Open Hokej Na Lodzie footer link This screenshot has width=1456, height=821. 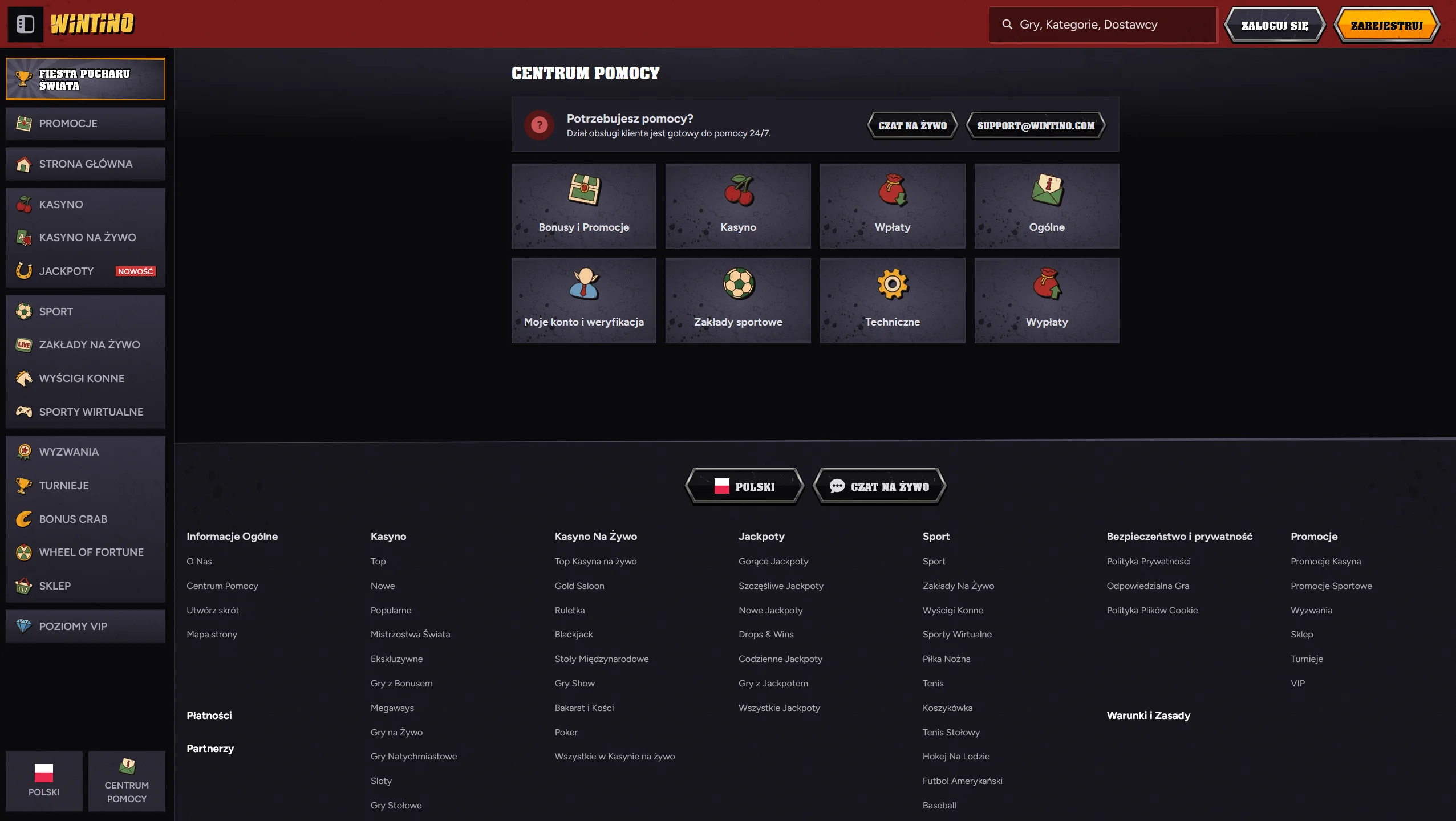956,756
